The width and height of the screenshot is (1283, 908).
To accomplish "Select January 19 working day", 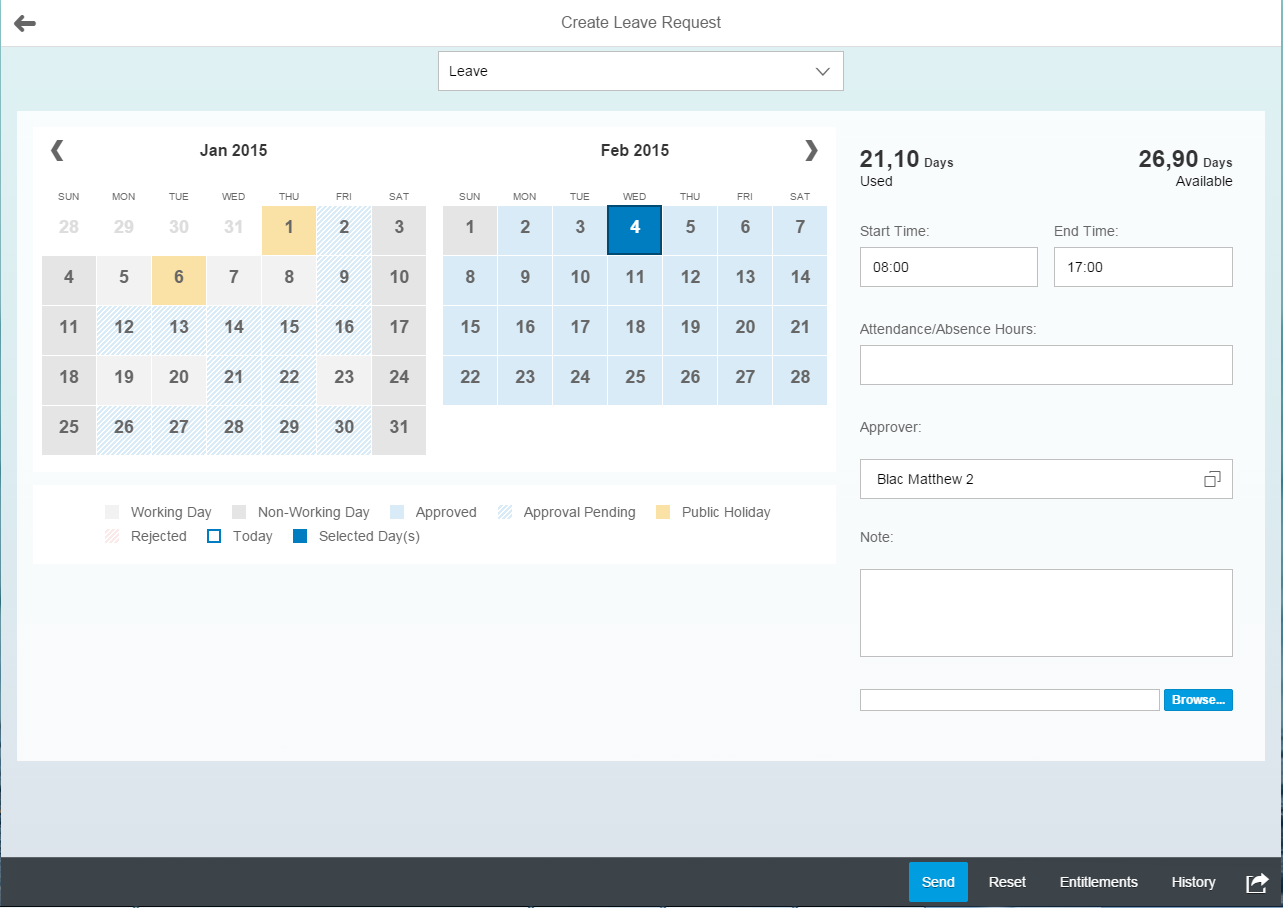I will 124,380.
